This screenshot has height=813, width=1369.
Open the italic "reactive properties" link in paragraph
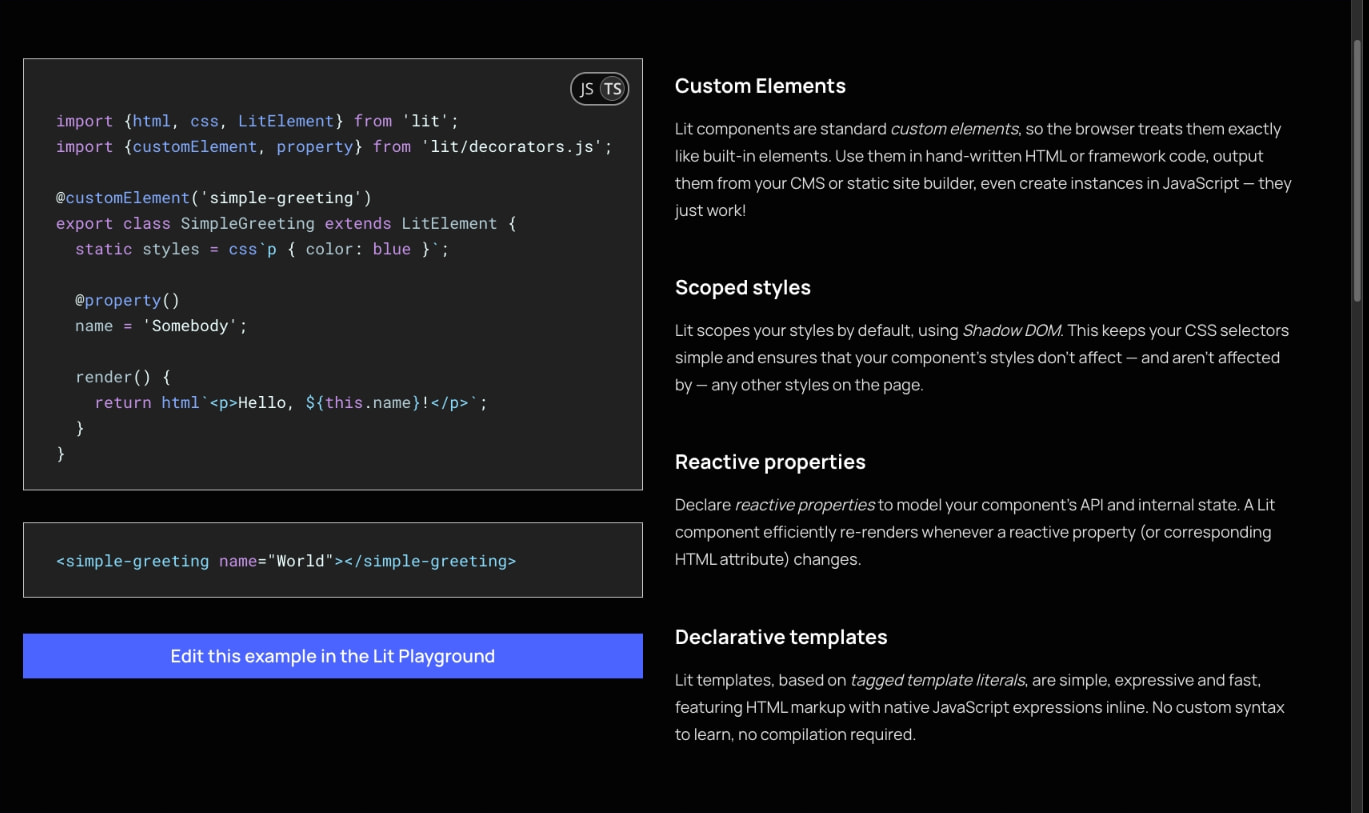tap(805, 505)
